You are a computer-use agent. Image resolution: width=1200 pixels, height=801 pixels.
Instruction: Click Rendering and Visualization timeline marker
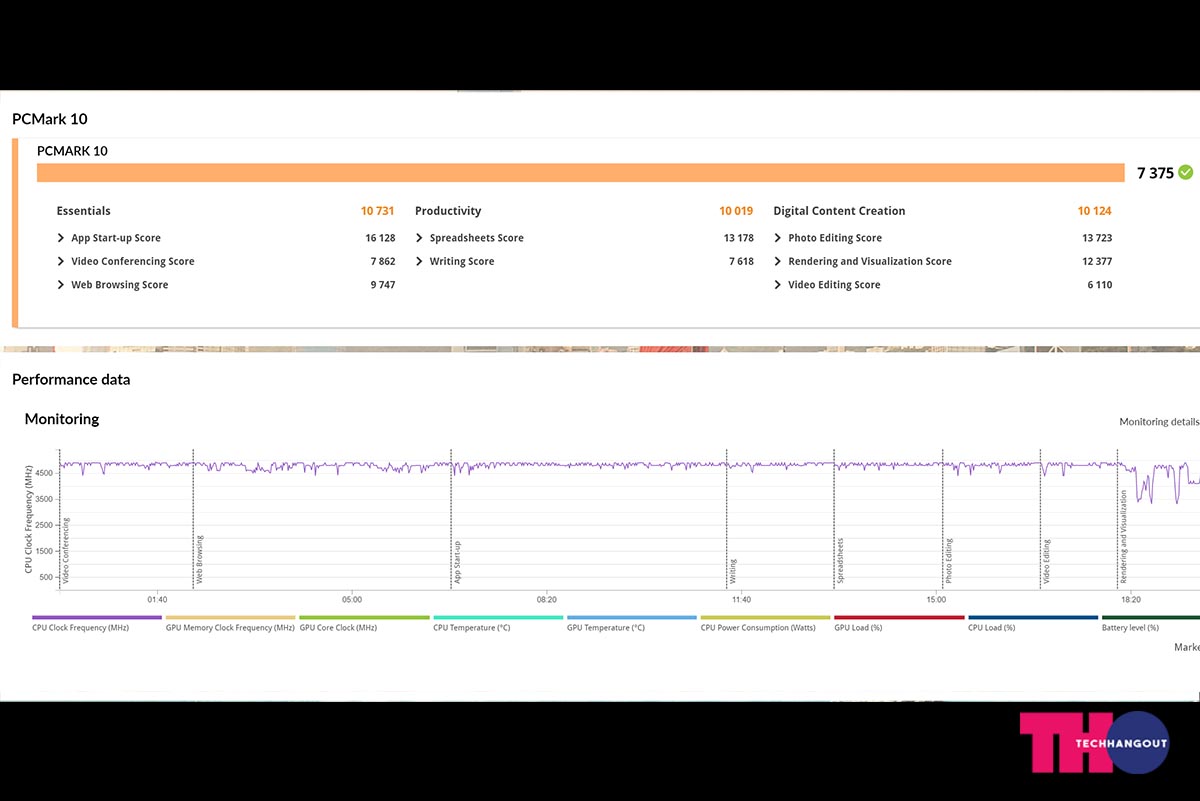[1124, 536]
